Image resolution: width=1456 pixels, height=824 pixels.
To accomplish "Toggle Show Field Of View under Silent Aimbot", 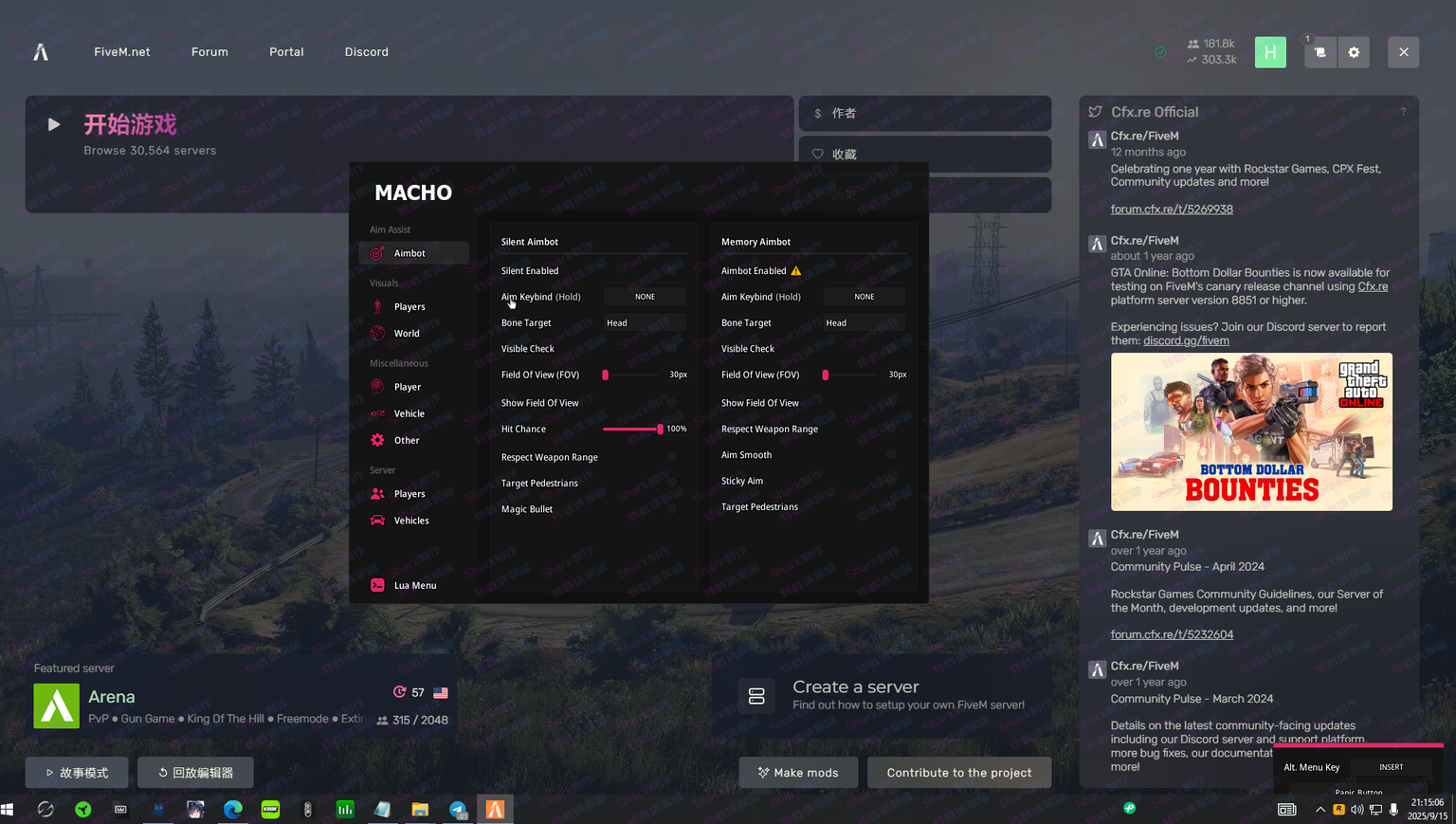I will pos(671,403).
